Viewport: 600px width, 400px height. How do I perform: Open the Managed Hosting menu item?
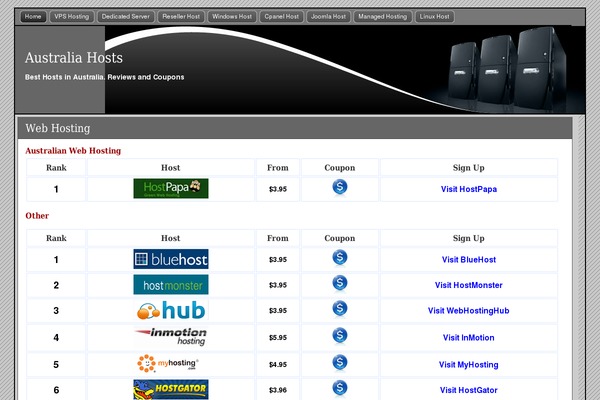pos(383,16)
